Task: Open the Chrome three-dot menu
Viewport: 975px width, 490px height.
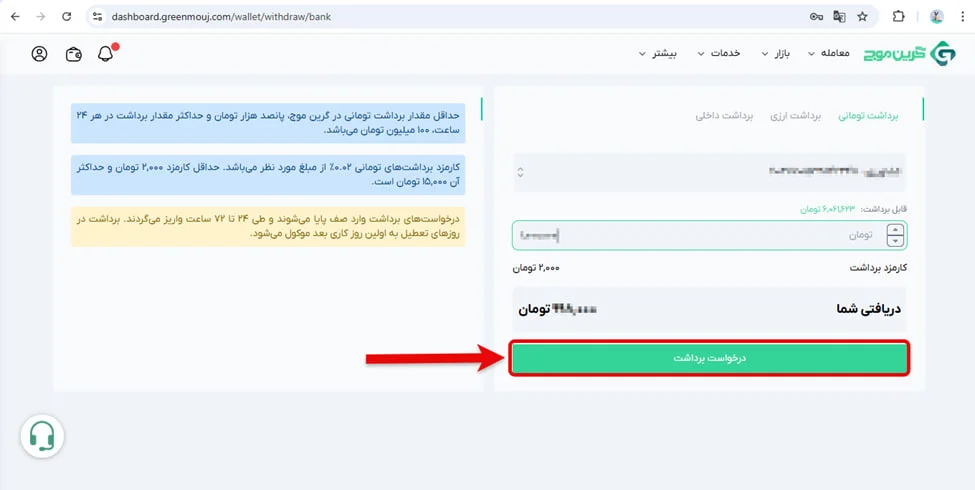Action: (963, 17)
